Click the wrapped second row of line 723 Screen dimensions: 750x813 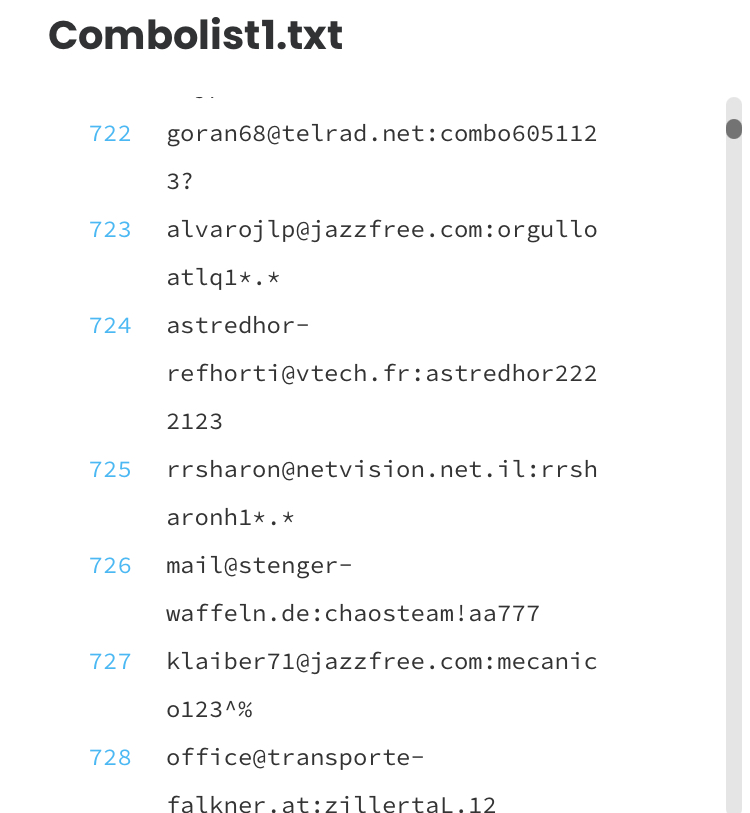(x=223, y=278)
